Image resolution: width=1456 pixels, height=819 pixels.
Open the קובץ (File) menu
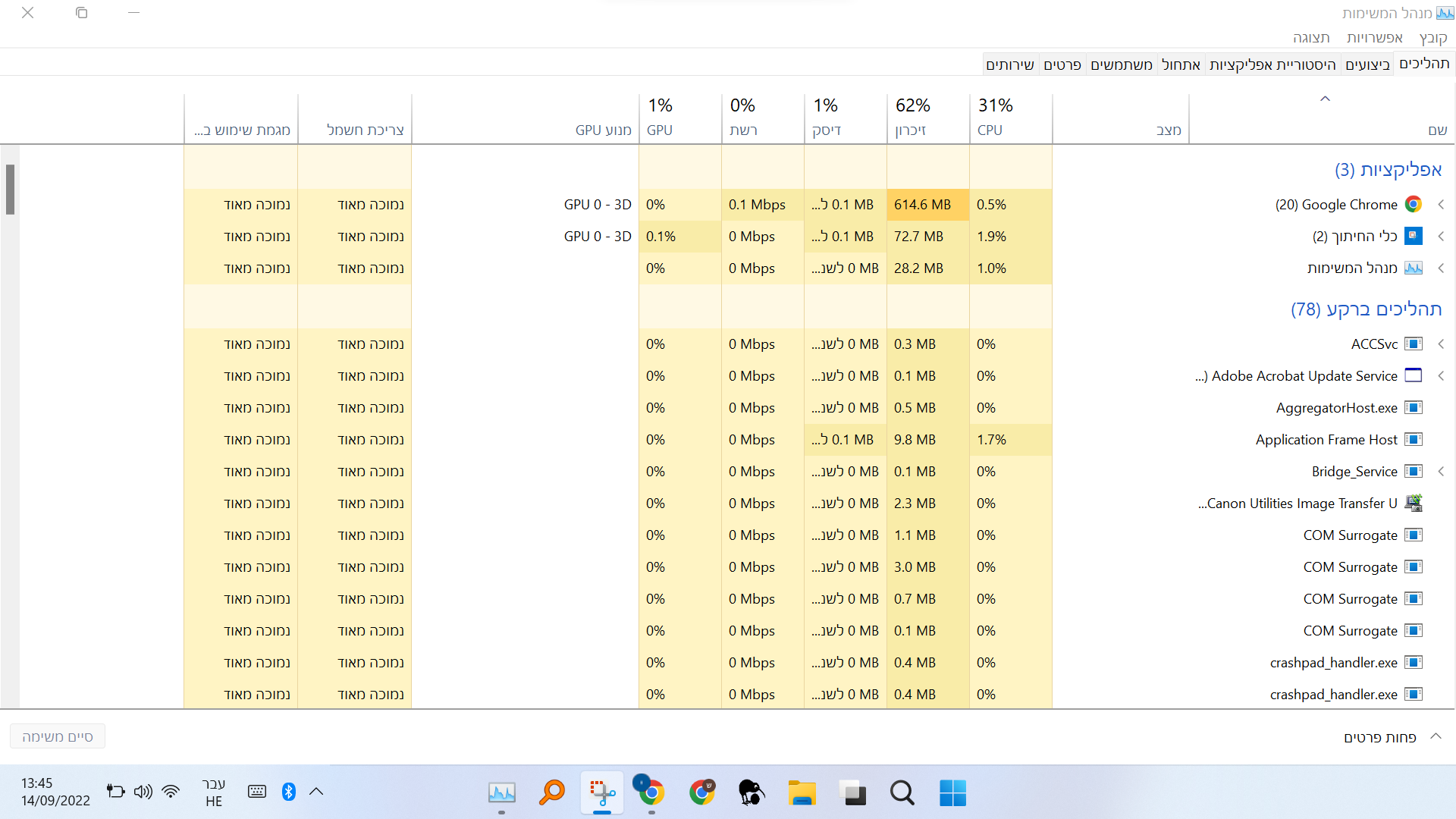1433,38
